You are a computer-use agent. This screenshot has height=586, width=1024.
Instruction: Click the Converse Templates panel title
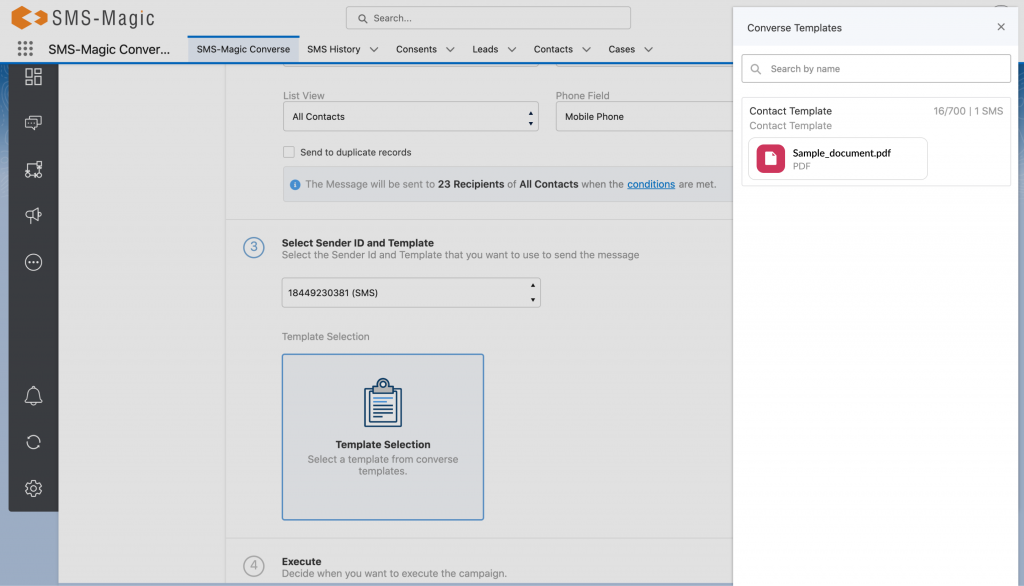794,27
